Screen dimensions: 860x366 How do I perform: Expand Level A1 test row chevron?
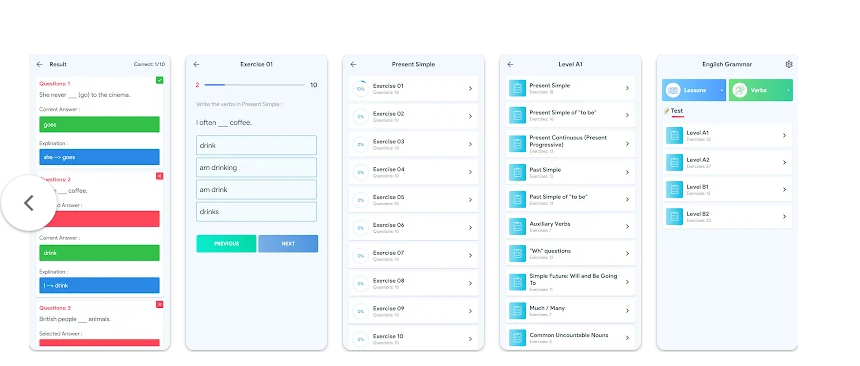pyautogui.click(x=784, y=136)
